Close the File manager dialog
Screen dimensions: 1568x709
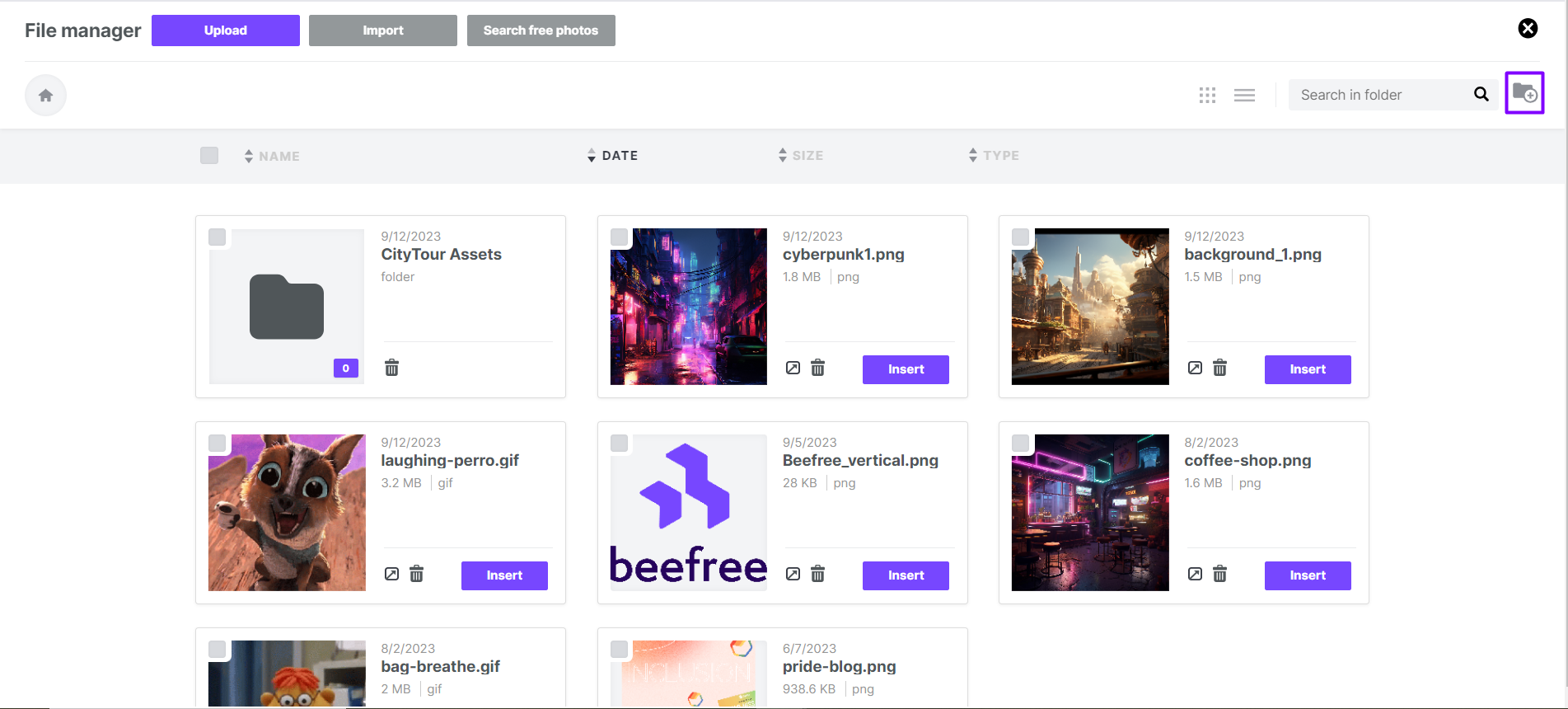pyautogui.click(x=1528, y=28)
